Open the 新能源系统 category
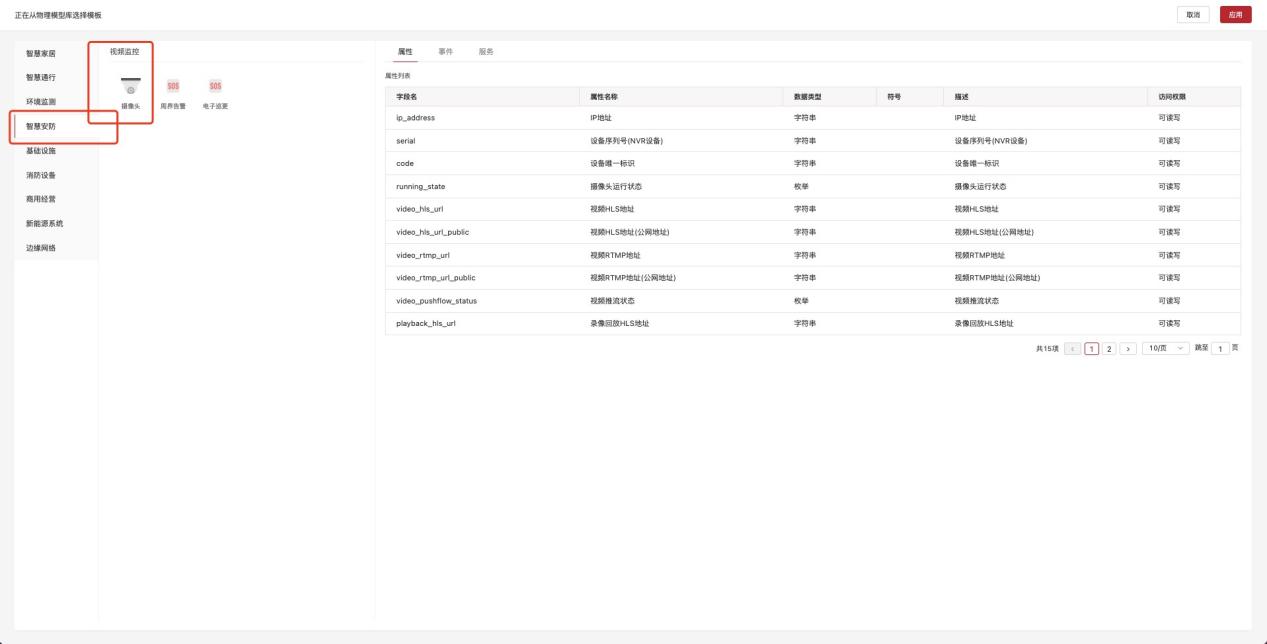Screen dimensions: 1267x644 [44, 223]
